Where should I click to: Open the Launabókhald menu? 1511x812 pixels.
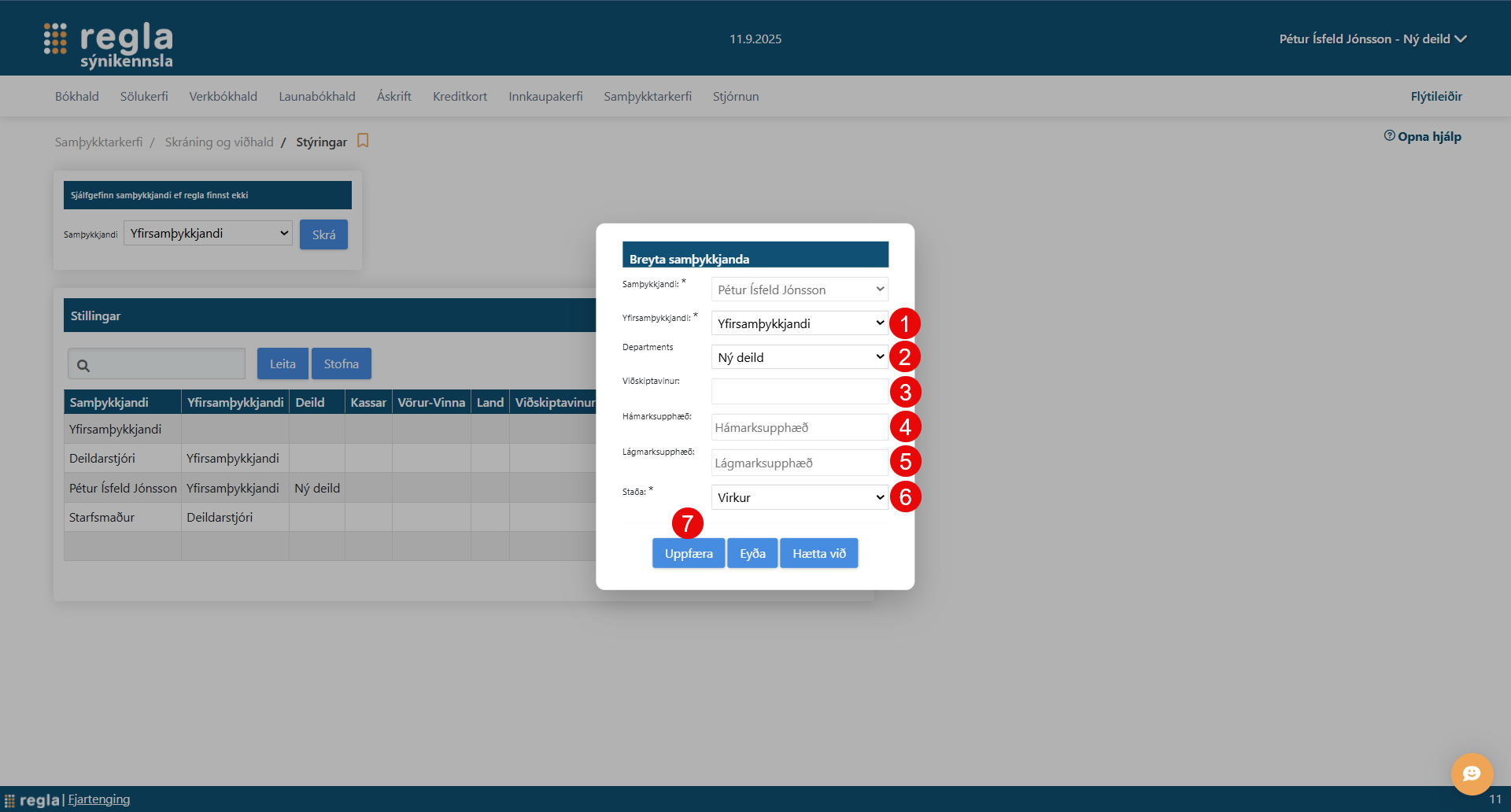pos(316,96)
